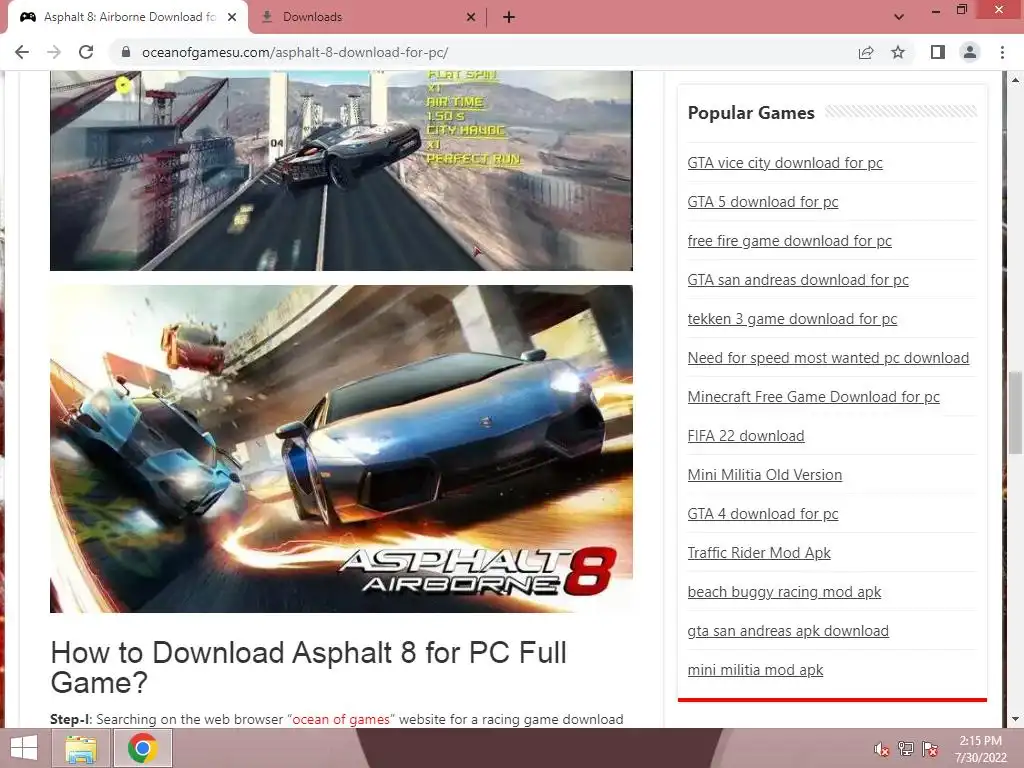The image size is (1024, 768).
Task: Click the muted speaker tray icon
Action: 882,749
